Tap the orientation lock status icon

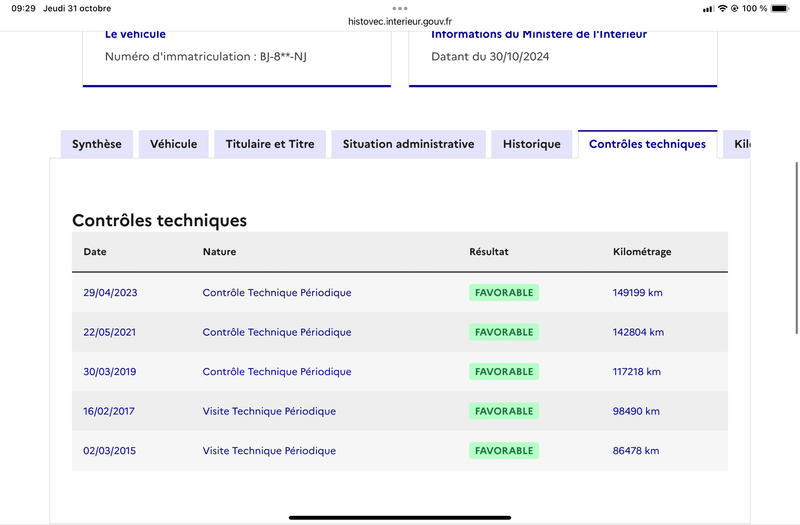pos(735,8)
